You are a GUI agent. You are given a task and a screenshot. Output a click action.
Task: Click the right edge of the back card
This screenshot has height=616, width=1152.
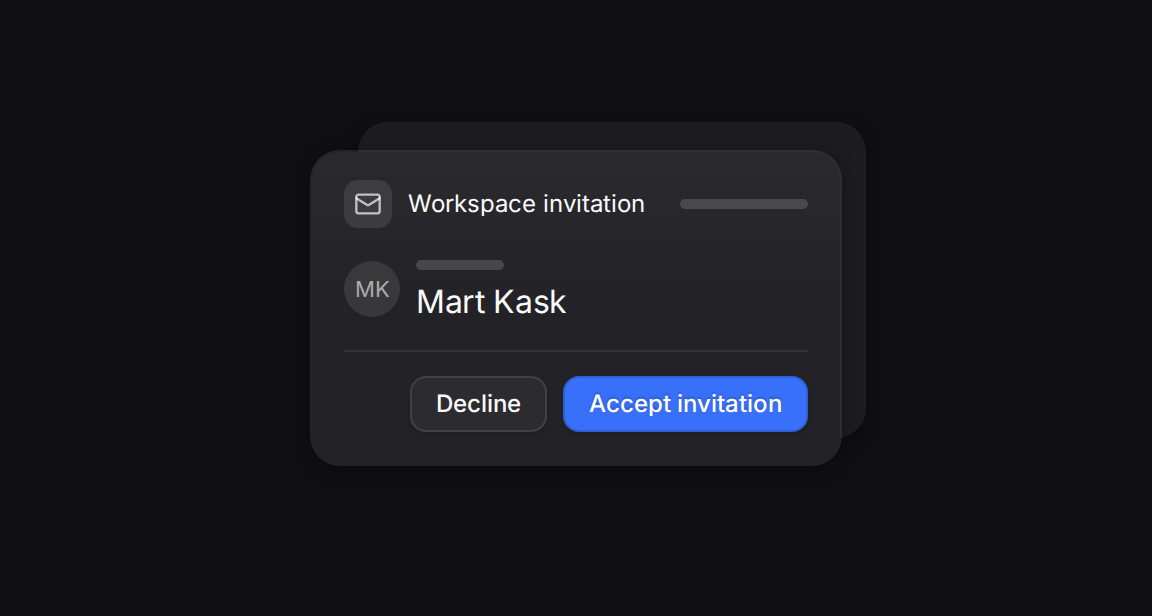coord(854,279)
